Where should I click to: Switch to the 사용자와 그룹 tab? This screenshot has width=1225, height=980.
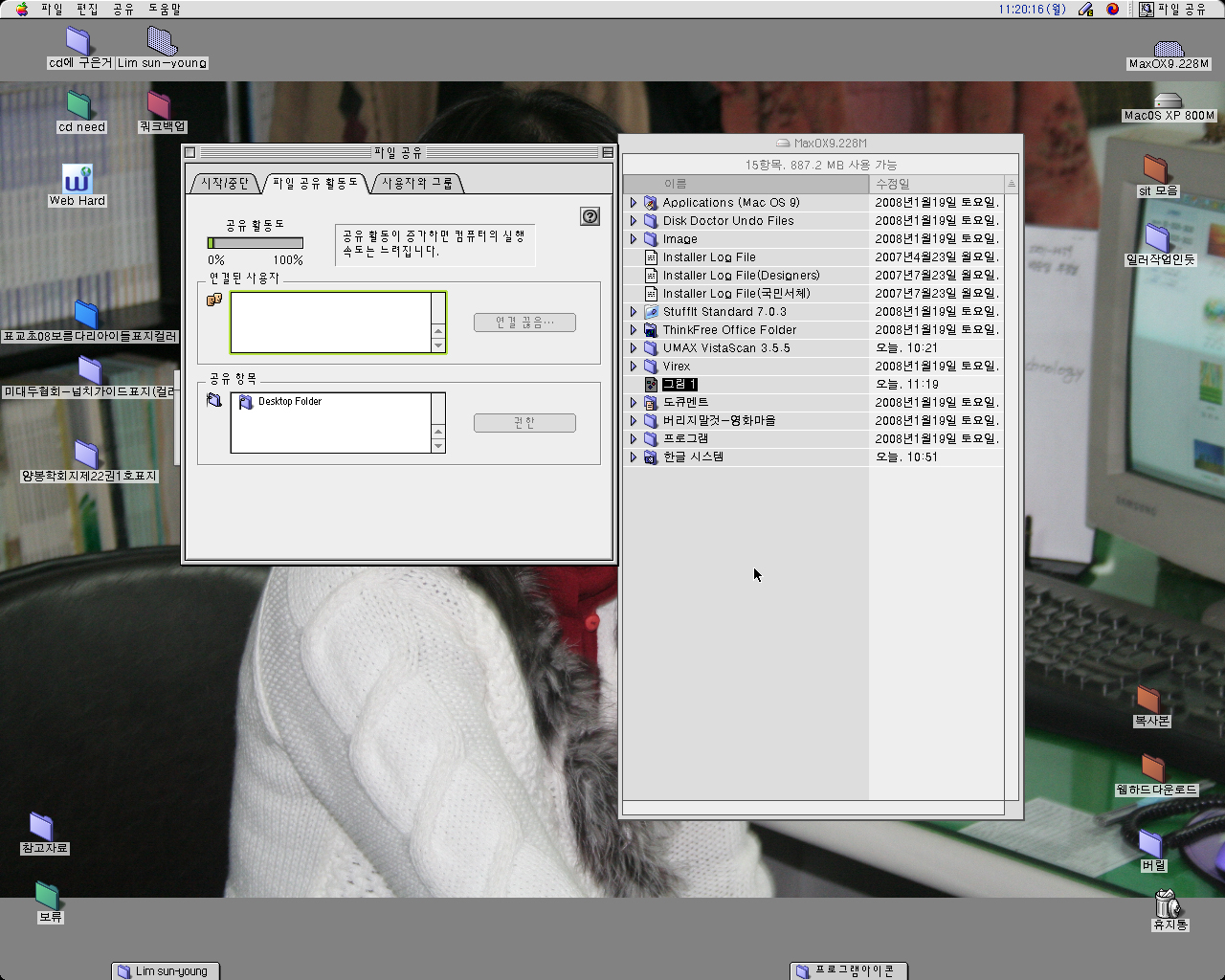coord(417,183)
